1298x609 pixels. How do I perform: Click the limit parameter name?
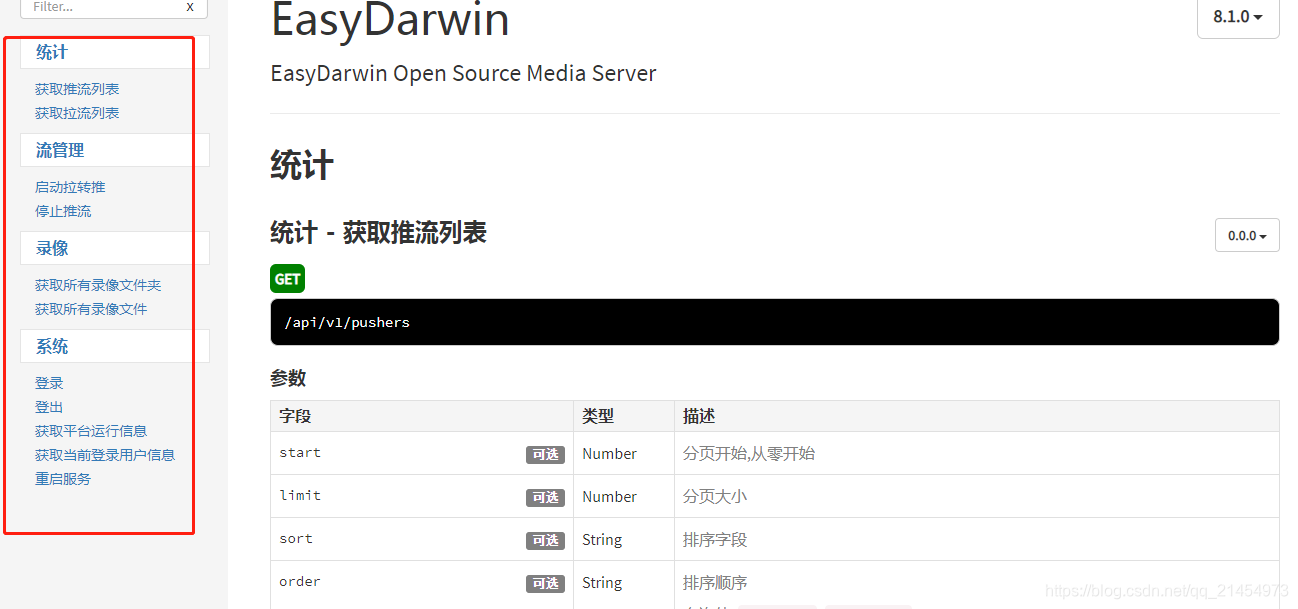[x=300, y=496]
